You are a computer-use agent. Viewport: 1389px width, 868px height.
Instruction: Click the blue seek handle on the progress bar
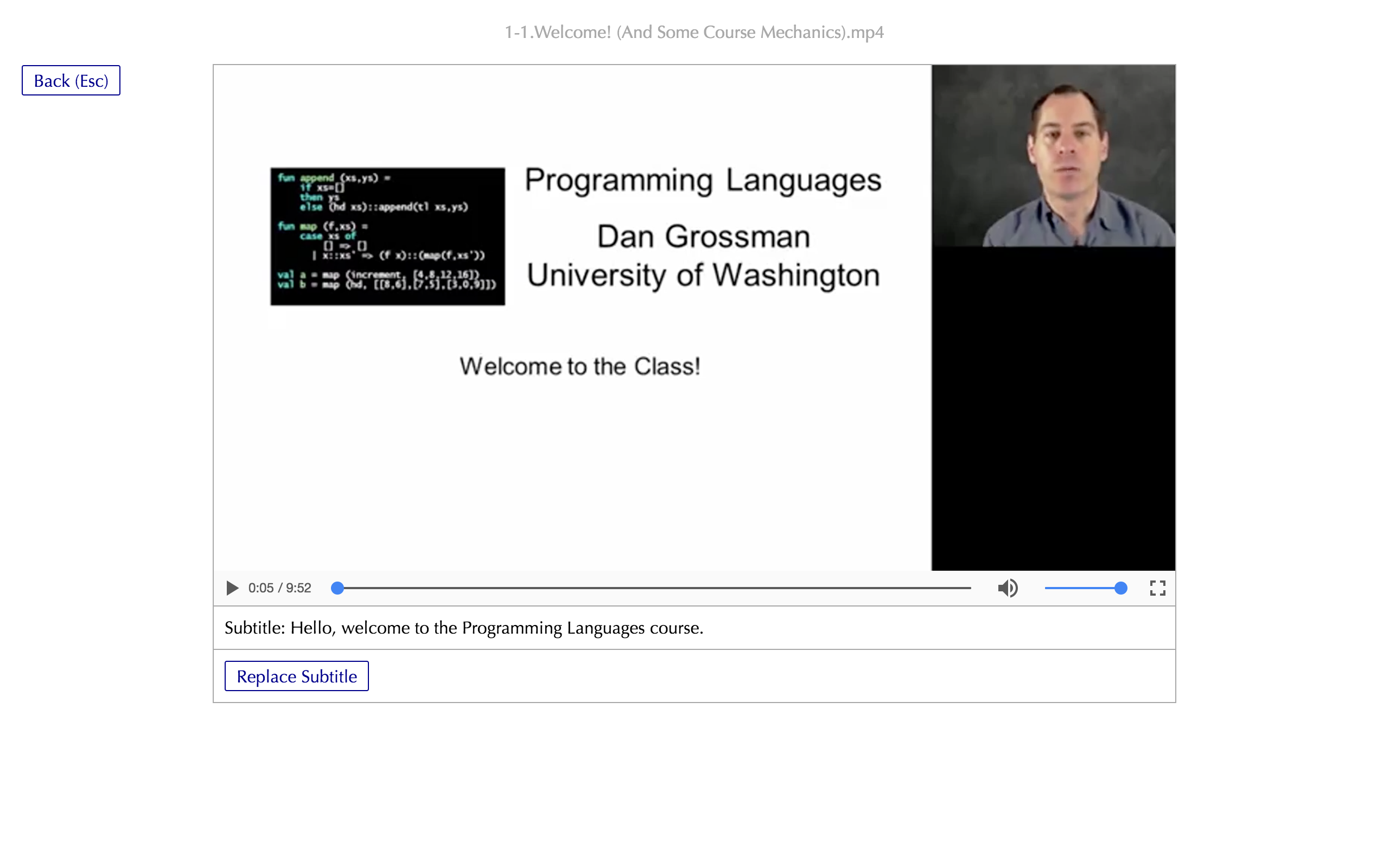pos(337,588)
